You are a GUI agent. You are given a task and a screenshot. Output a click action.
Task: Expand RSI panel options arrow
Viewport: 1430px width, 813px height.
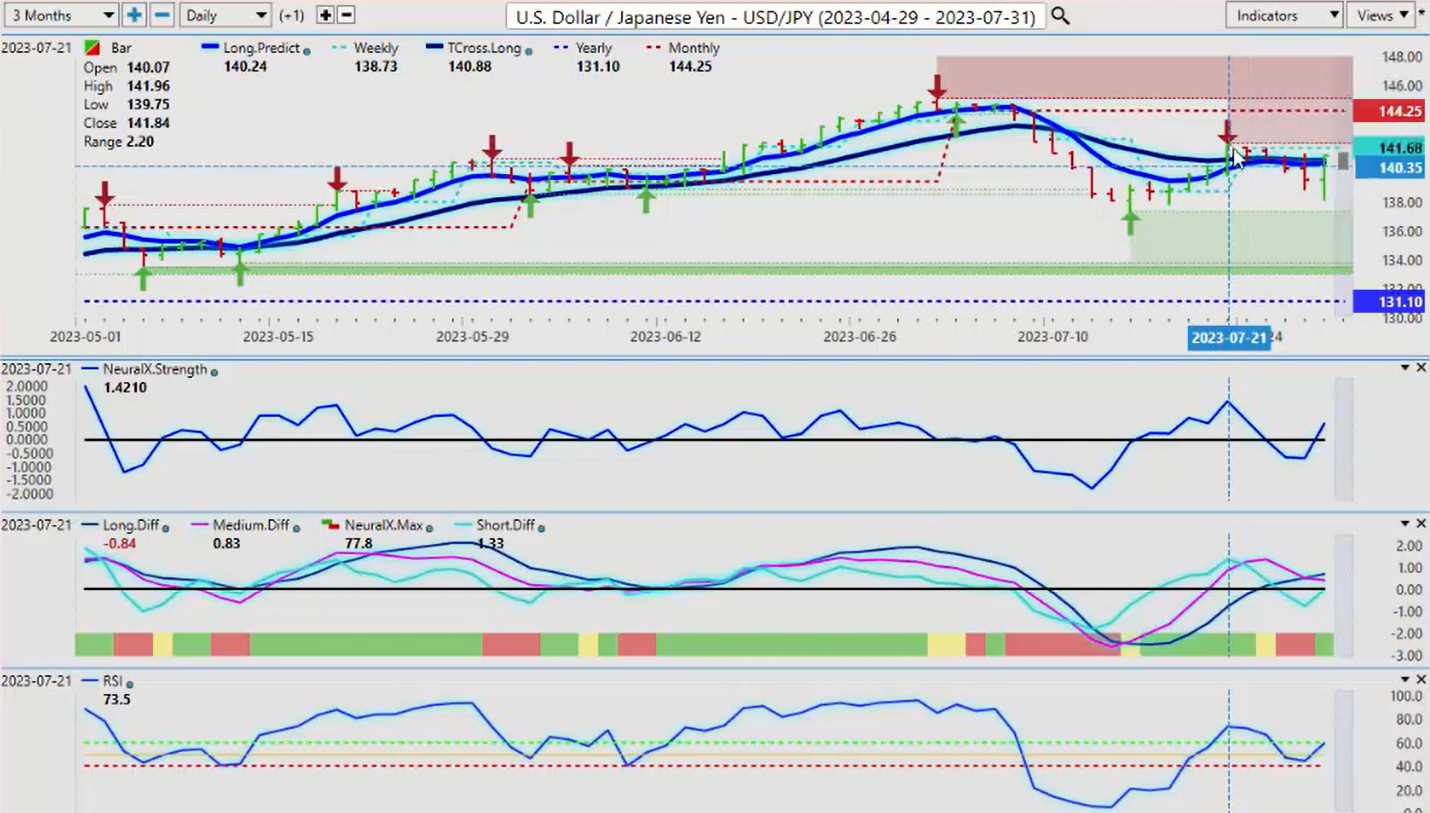coord(1405,681)
